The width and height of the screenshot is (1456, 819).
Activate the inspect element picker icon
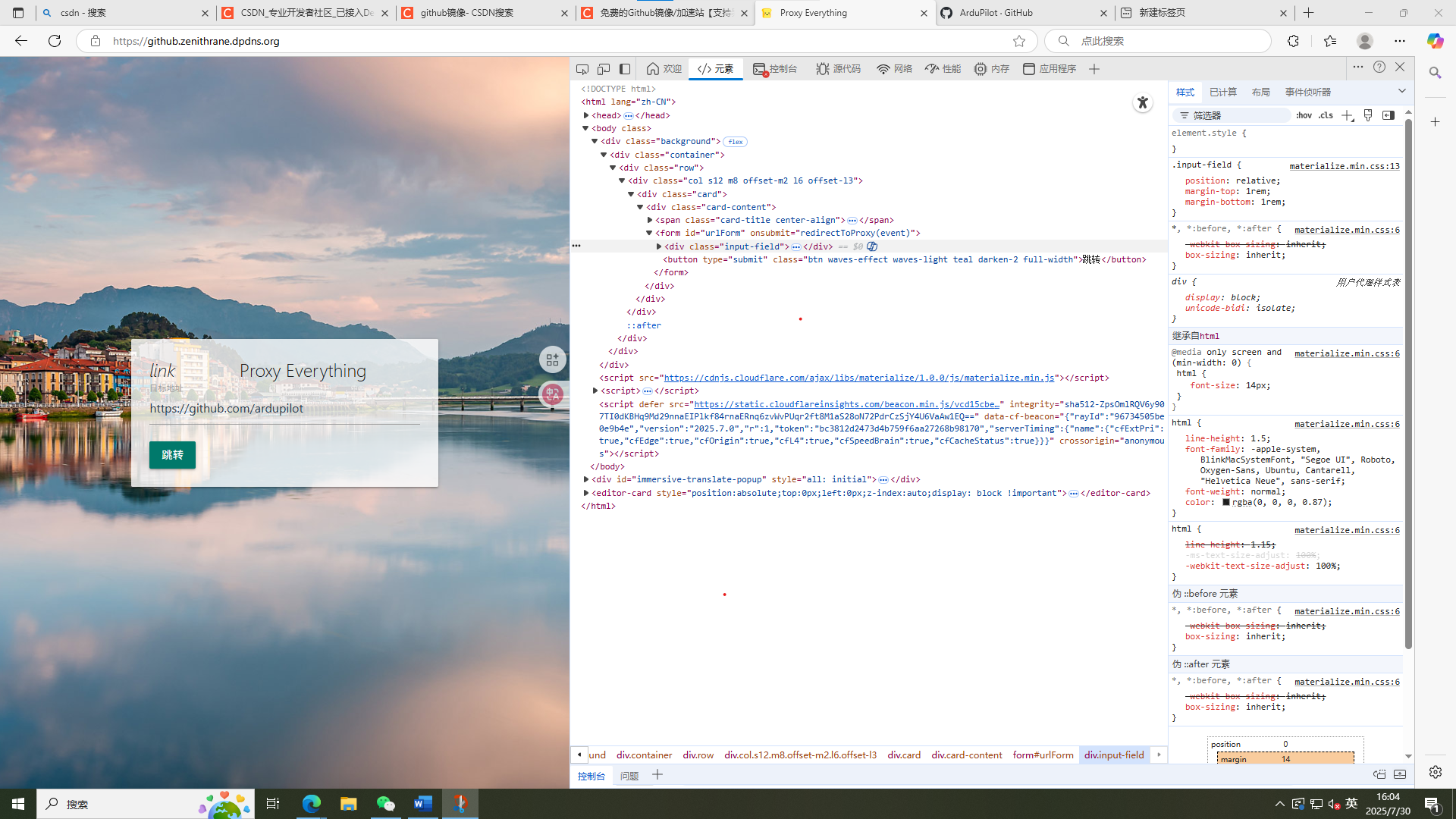pyautogui.click(x=582, y=69)
